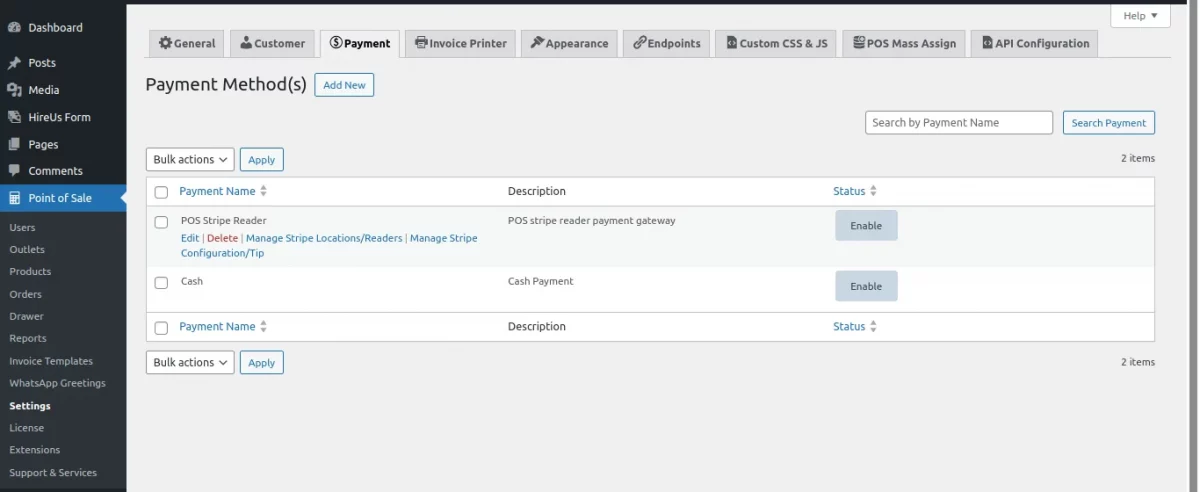Open WhatsApp Greetings in the sidebar

tap(57, 383)
